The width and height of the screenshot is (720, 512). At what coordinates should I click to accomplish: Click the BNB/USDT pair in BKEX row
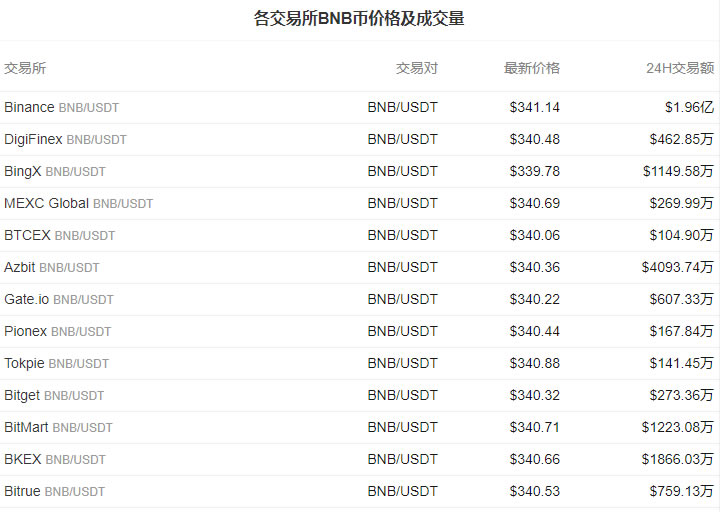pyautogui.click(x=402, y=459)
